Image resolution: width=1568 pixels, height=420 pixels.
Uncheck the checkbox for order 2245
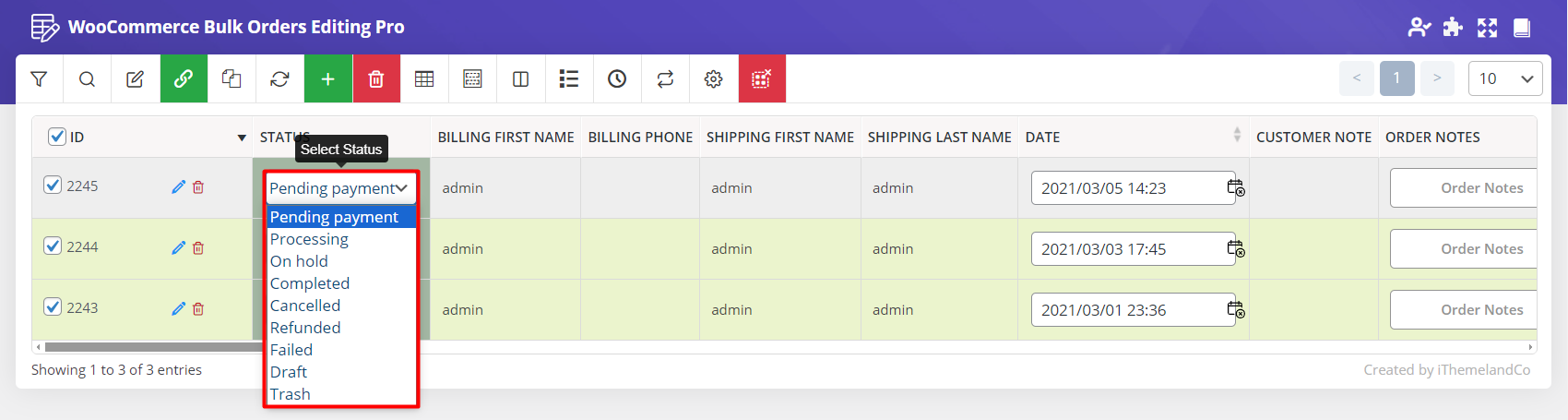[53, 185]
